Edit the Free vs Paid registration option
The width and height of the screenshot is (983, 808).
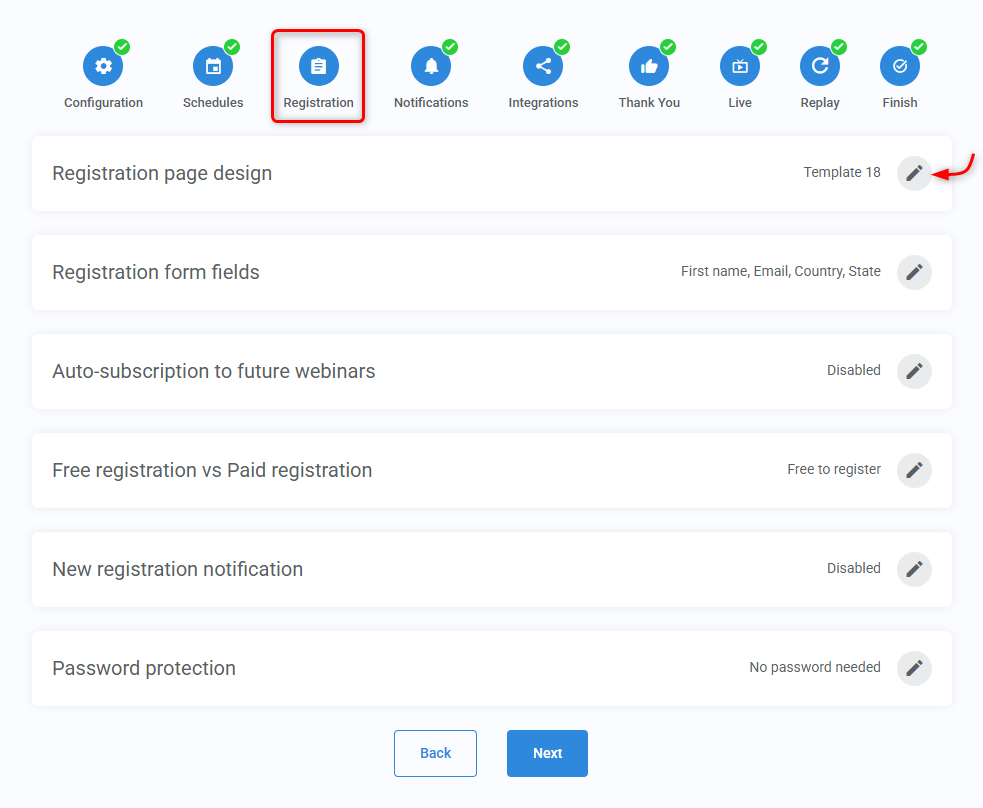[x=914, y=470]
